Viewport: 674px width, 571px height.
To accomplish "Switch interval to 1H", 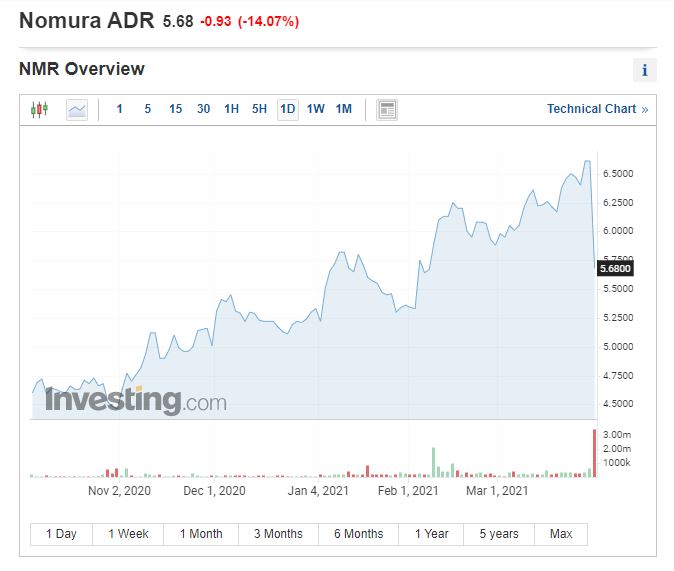I will tap(232, 109).
